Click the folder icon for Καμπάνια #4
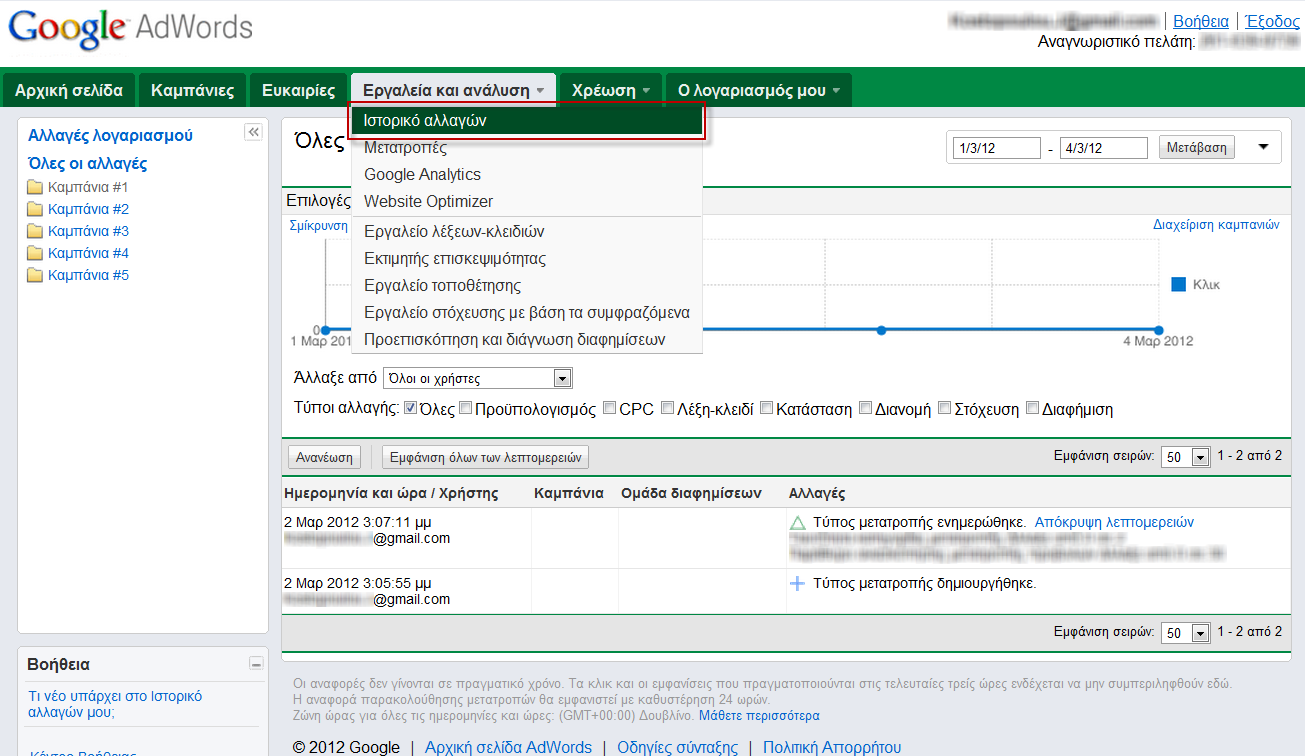The width and height of the screenshot is (1305, 756). point(35,253)
